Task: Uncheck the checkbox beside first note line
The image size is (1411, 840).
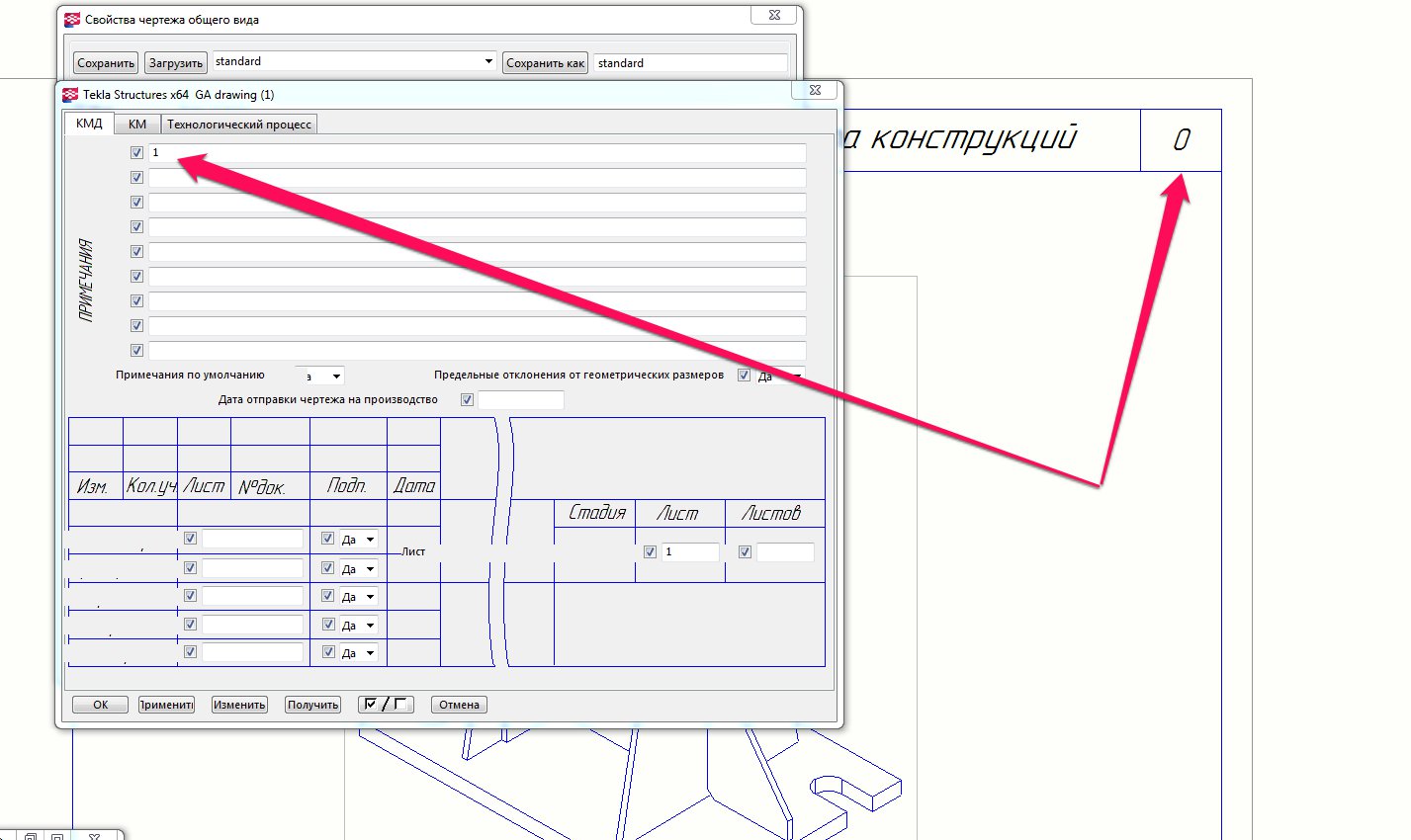Action: point(136,153)
